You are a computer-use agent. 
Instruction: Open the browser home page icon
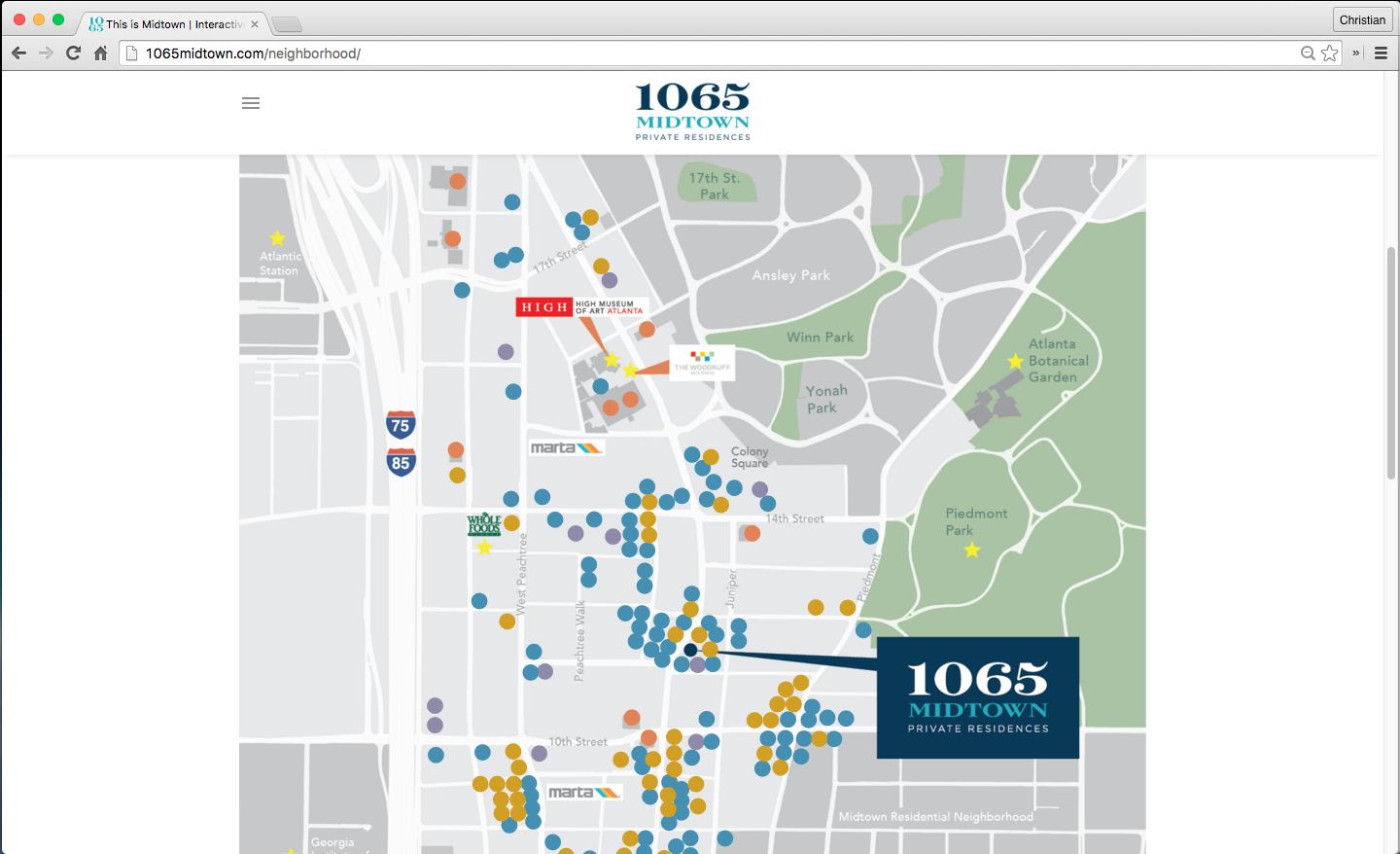tap(100, 53)
